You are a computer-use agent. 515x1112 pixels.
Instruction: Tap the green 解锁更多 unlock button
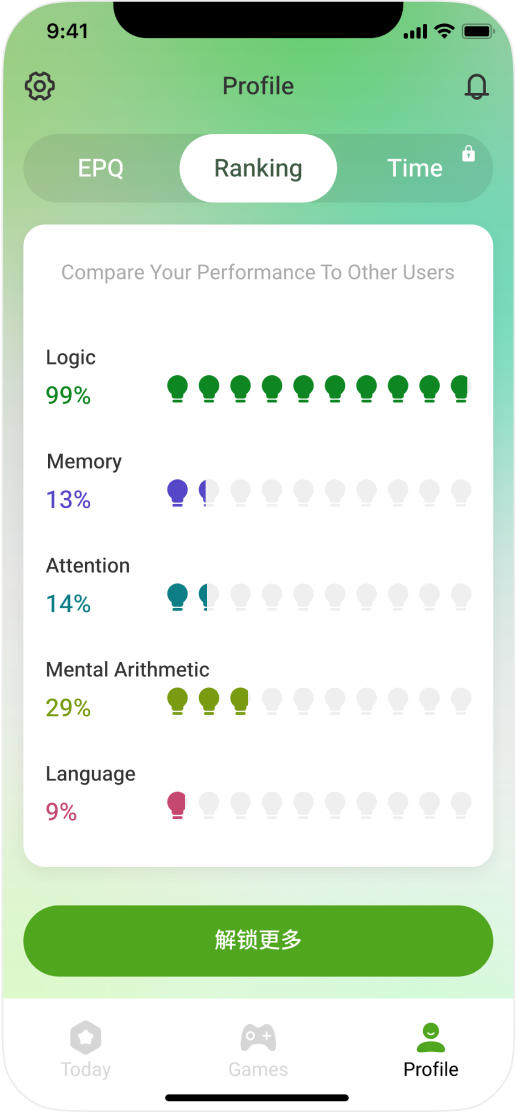pos(258,940)
